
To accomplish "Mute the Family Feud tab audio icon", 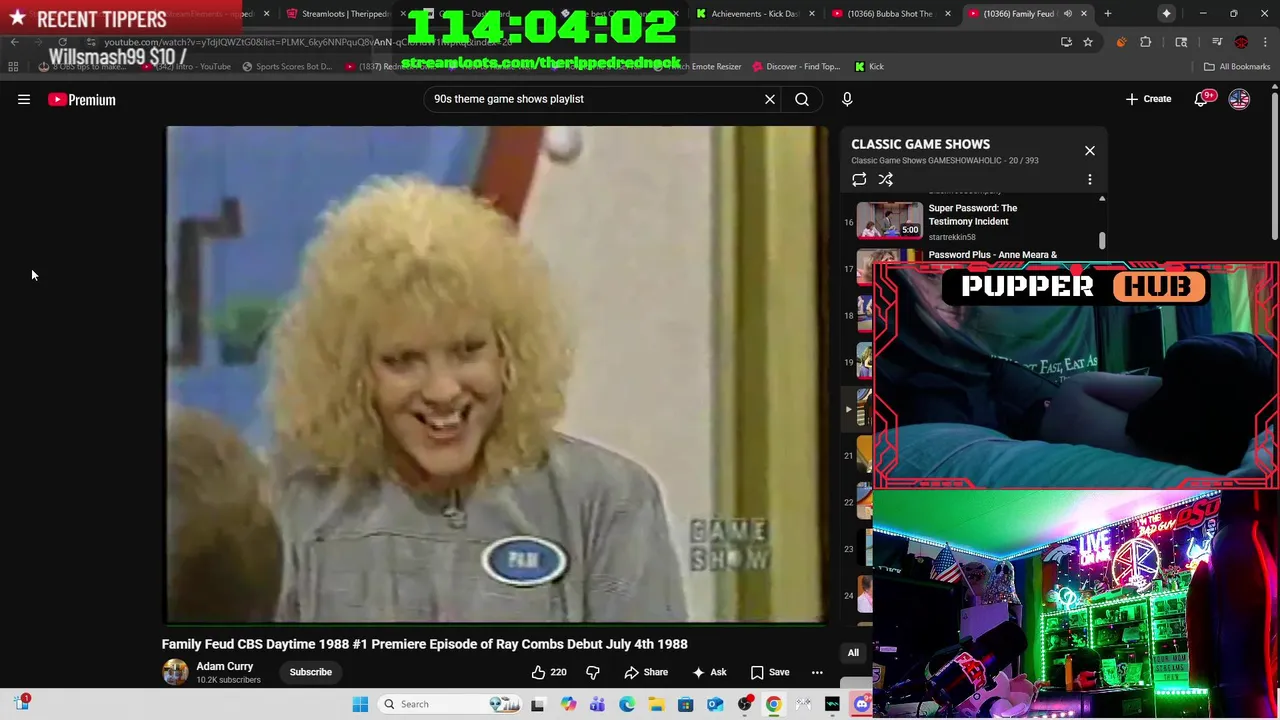I will tap(1068, 14).
